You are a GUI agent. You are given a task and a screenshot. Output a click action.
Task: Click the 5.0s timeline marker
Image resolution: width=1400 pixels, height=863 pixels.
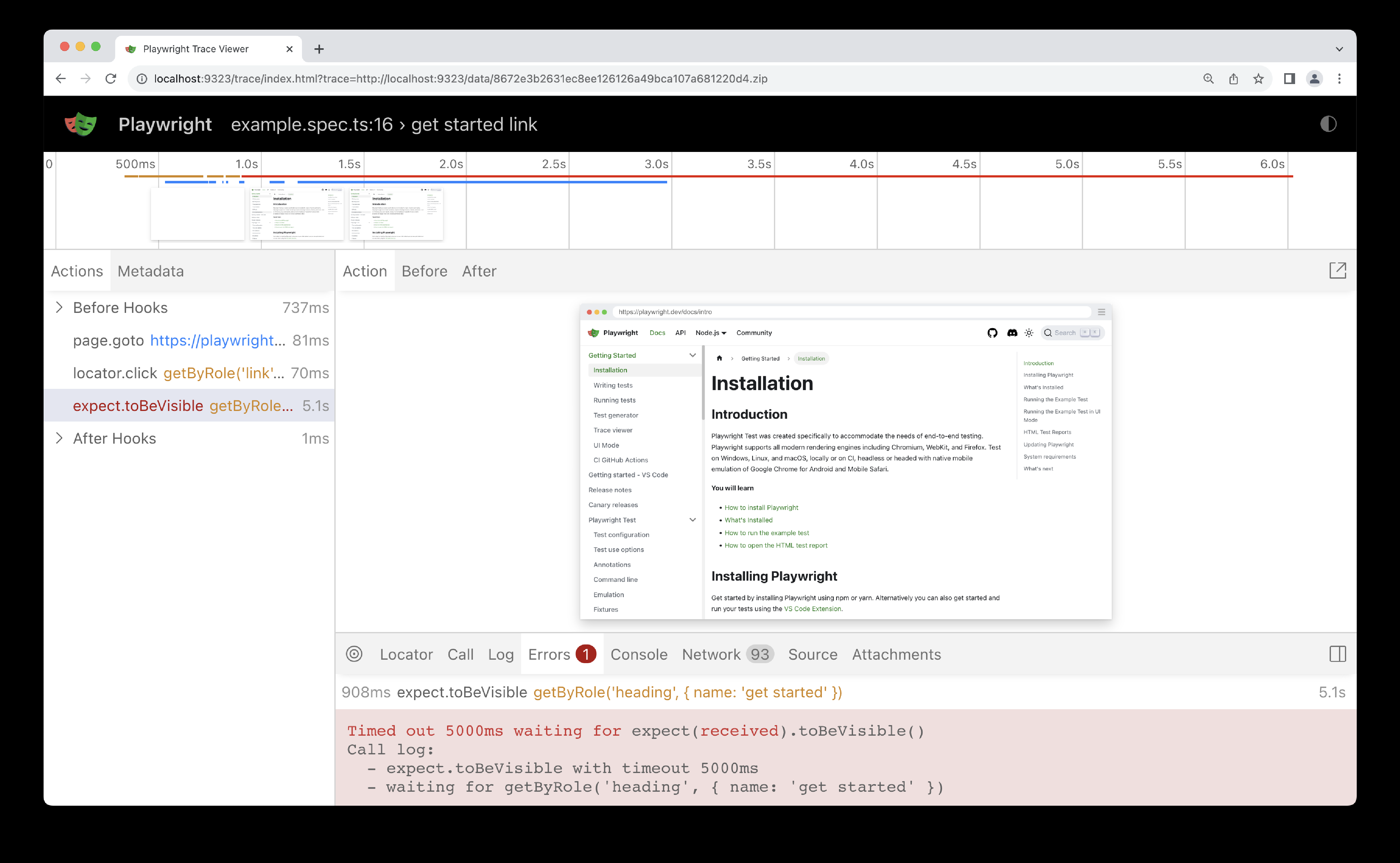(1067, 164)
